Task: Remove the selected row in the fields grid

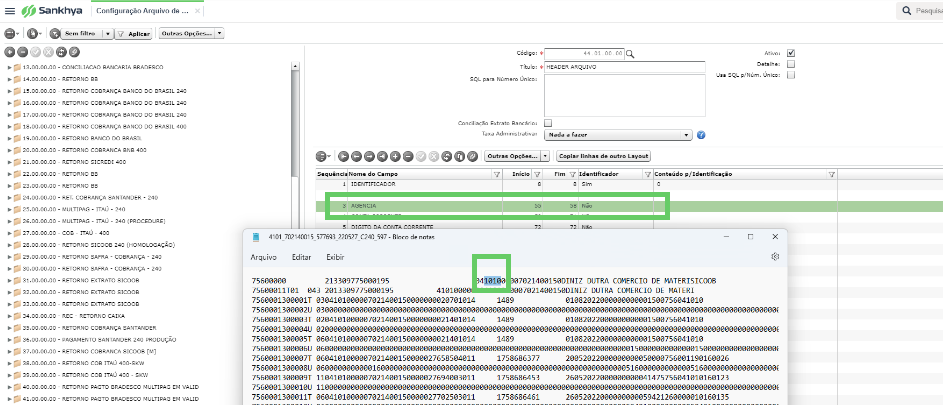Action: (x=408, y=156)
